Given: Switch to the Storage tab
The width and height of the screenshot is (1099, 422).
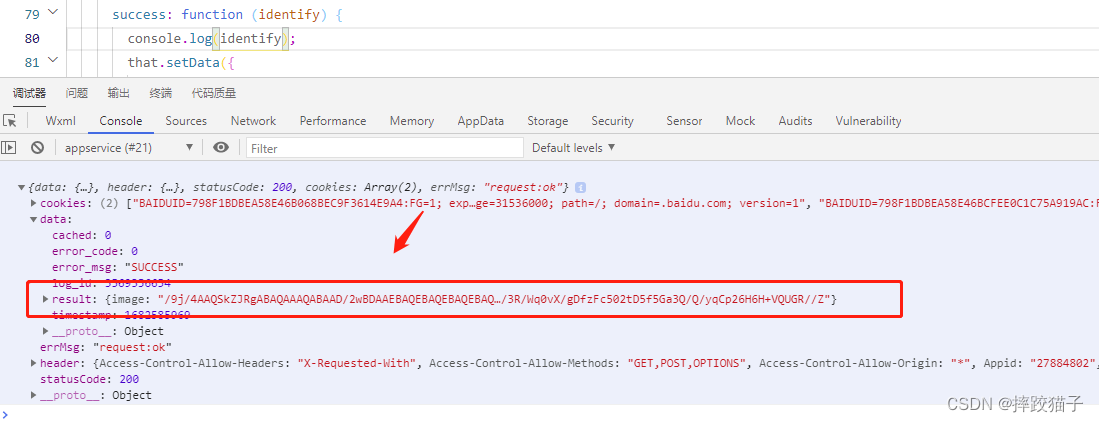Looking at the screenshot, I should (547, 121).
